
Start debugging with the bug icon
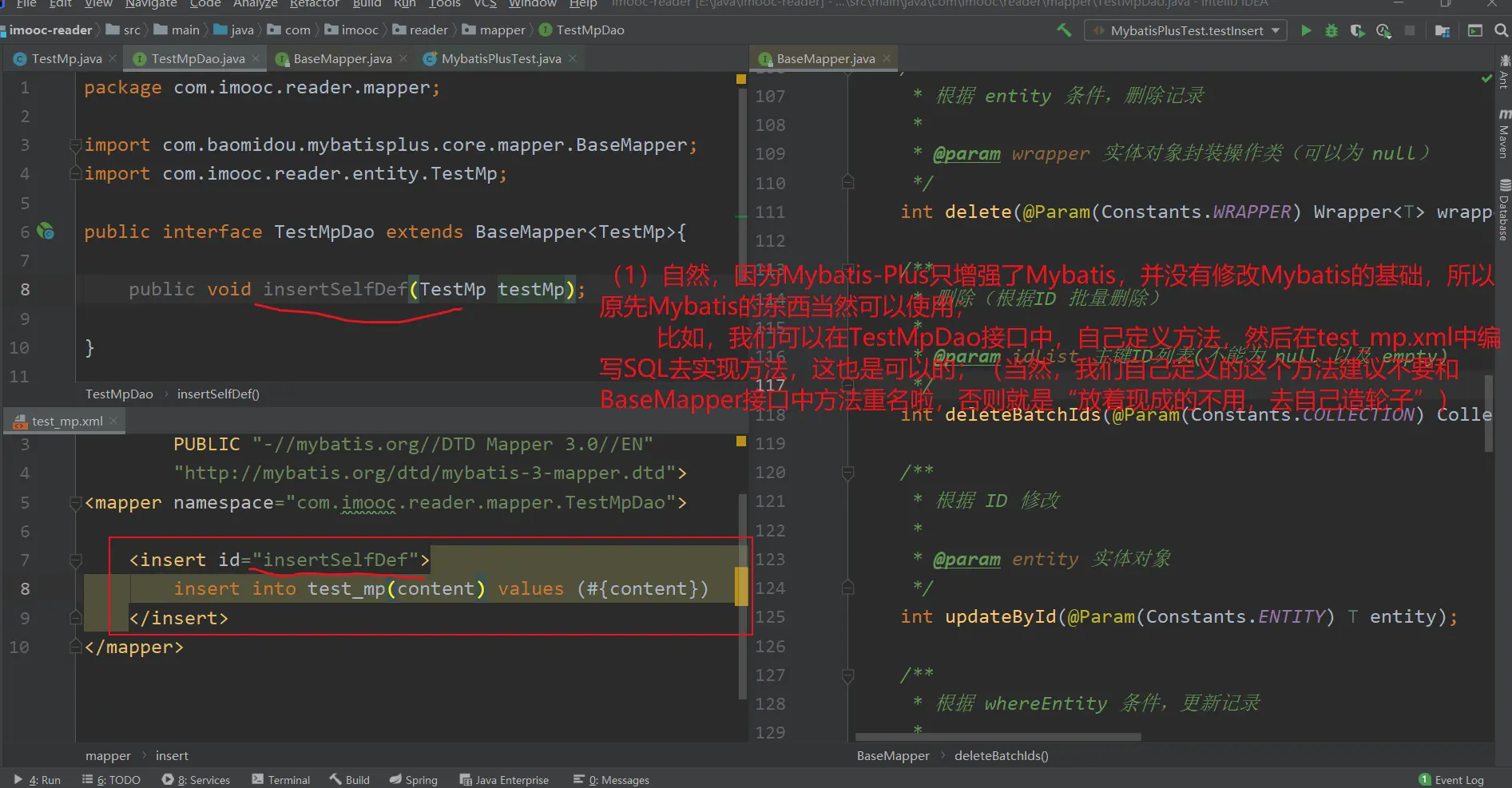coord(1331,30)
